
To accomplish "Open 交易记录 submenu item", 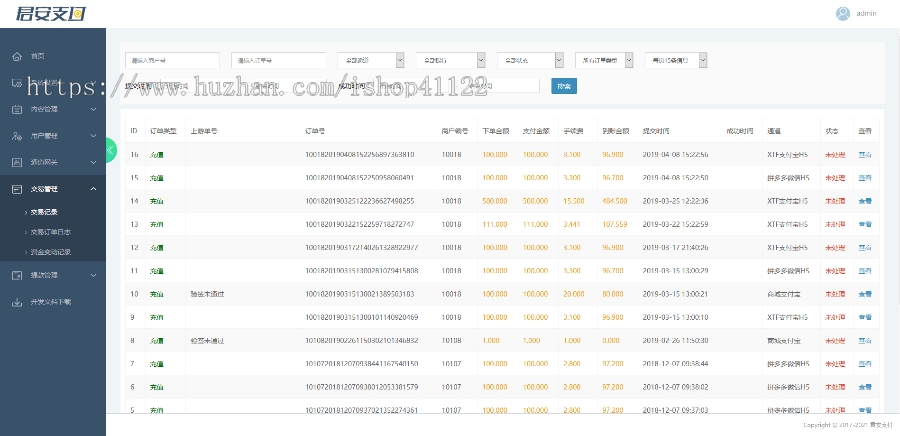I will point(44,212).
